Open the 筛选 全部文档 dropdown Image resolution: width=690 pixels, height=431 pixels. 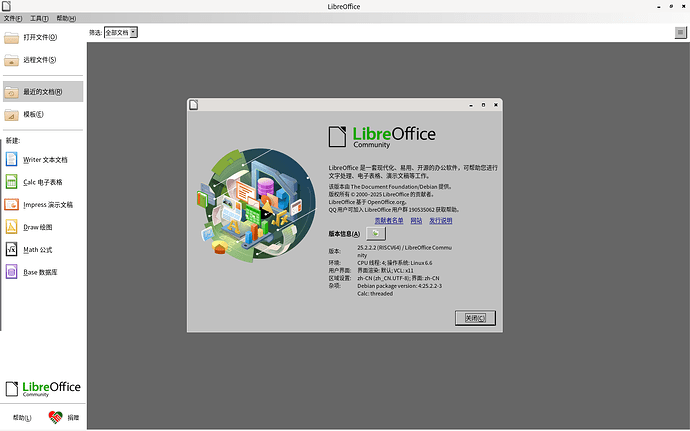click(x=121, y=33)
